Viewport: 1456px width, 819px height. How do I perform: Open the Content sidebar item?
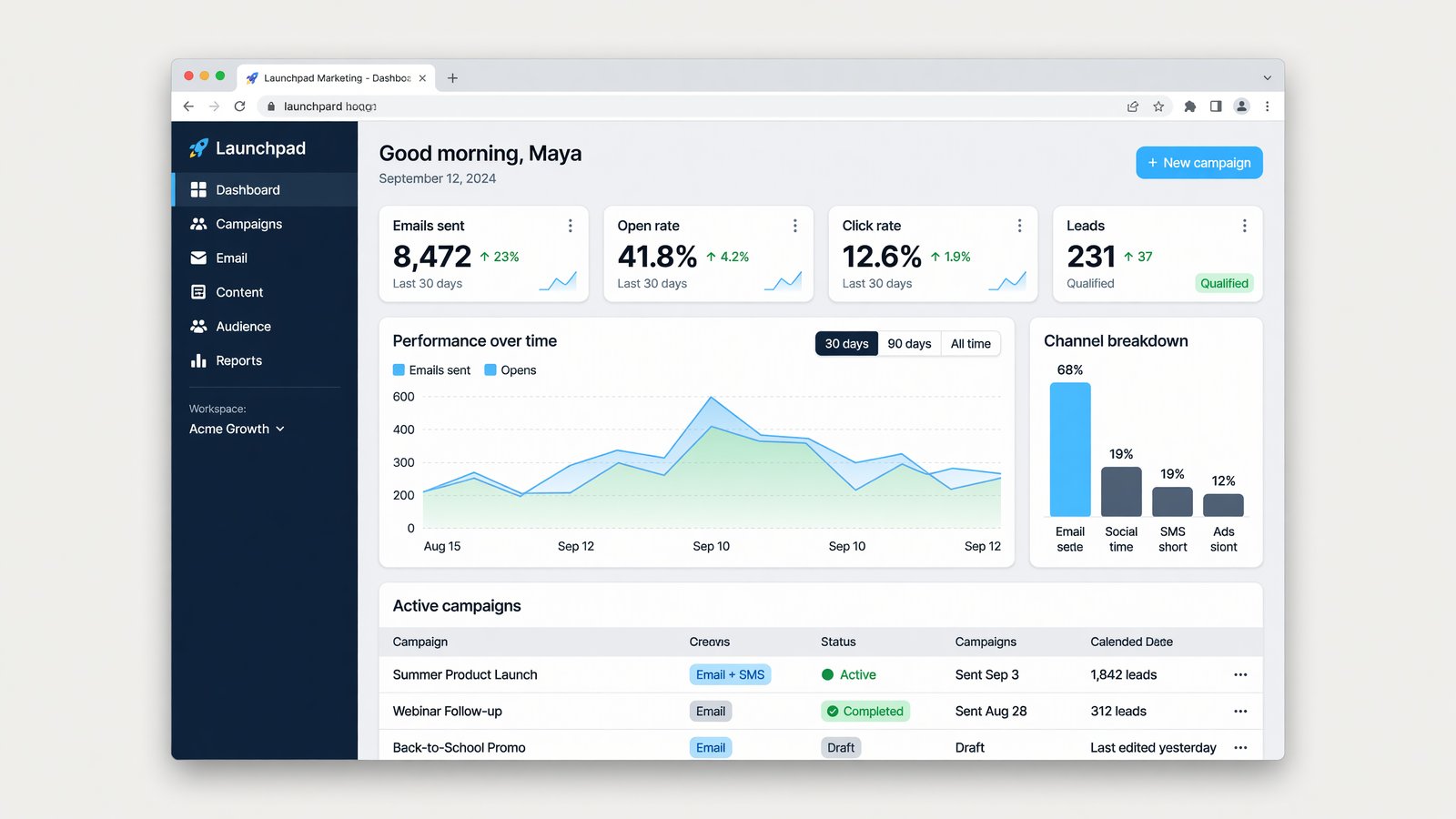click(x=265, y=292)
